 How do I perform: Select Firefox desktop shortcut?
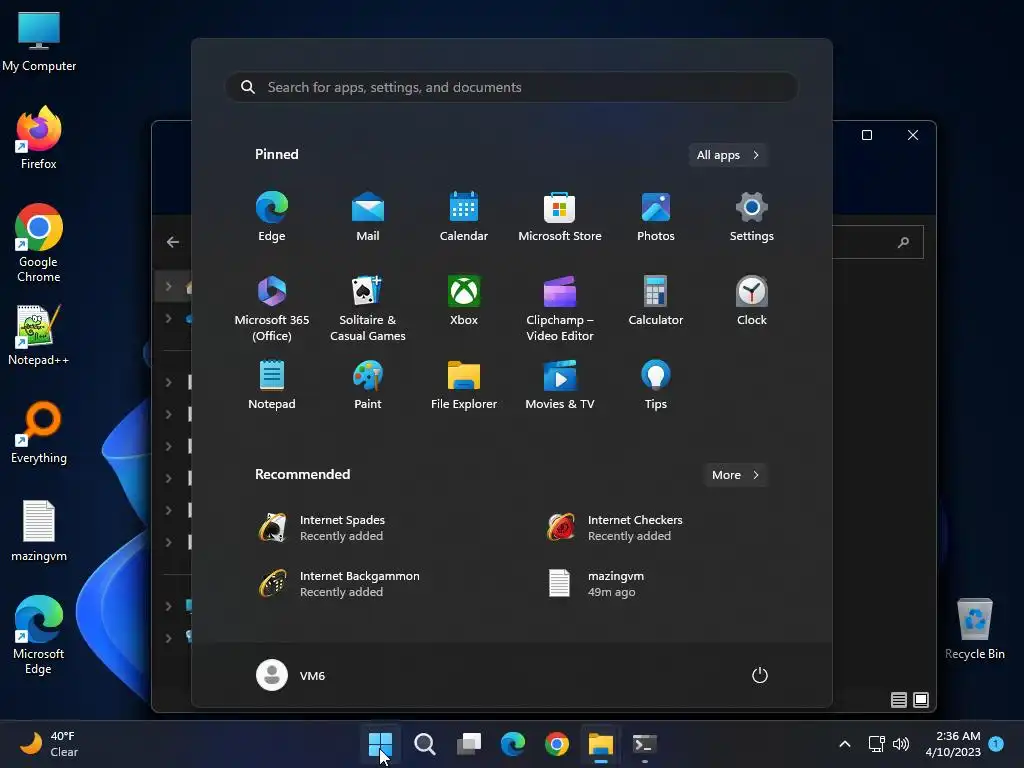coord(39,138)
